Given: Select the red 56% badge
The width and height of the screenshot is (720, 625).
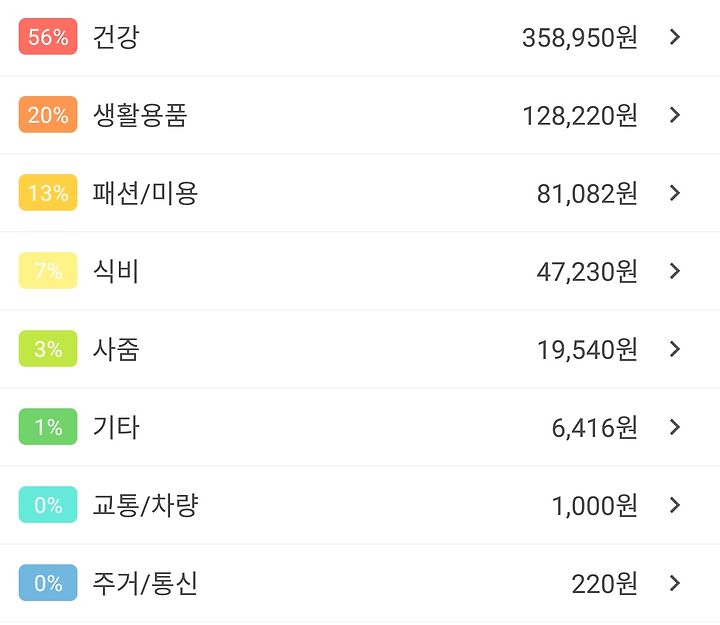Looking at the screenshot, I should coord(48,36).
